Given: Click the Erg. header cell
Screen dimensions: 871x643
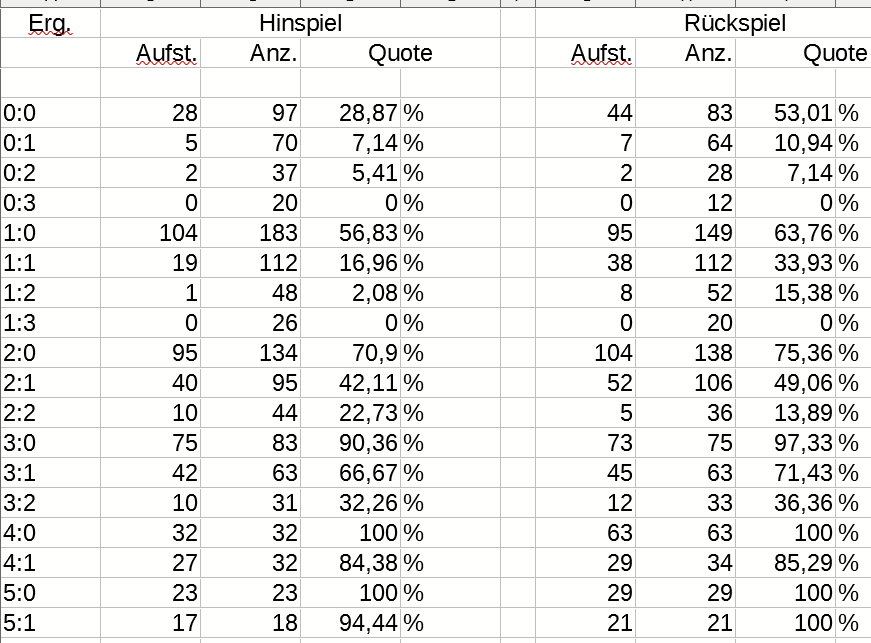Looking at the screenshot, I should [x=50, y=23].
